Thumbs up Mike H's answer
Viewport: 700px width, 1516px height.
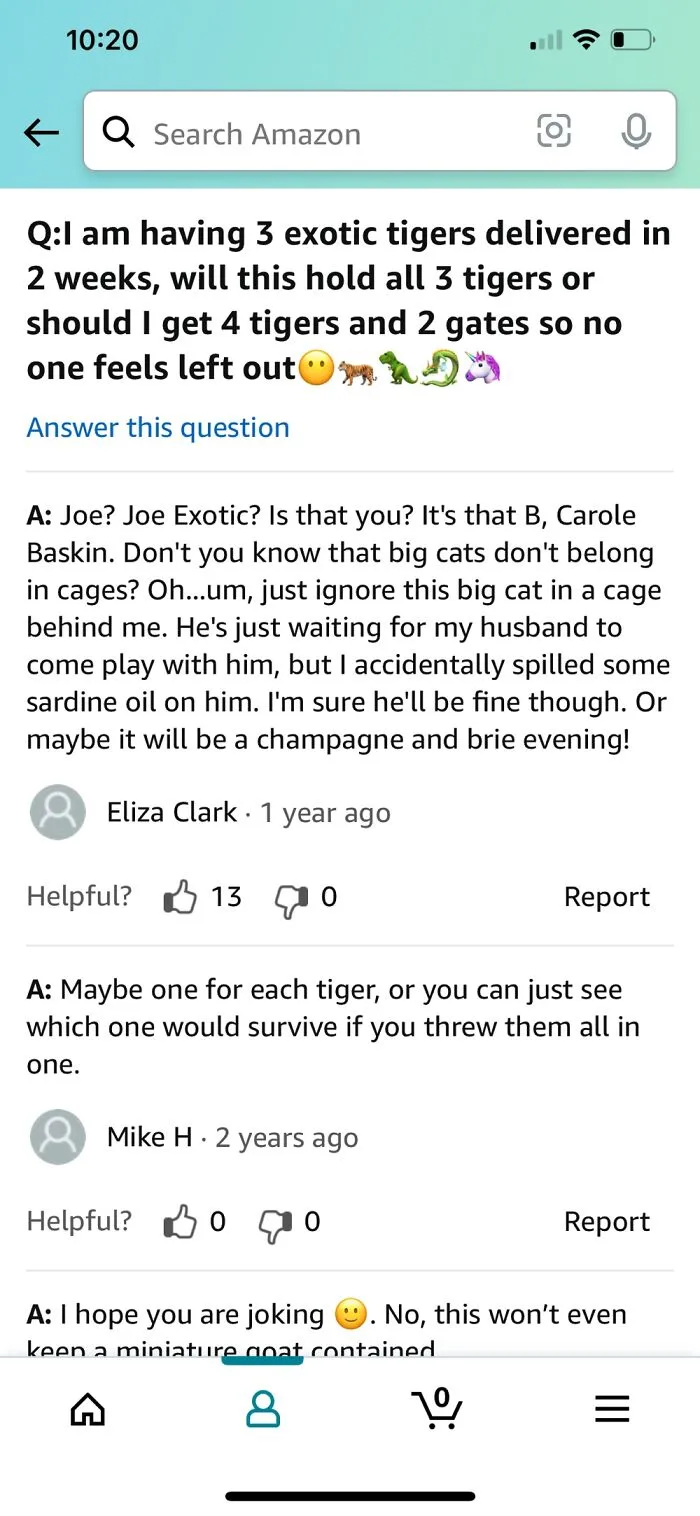(x=180, y=1221)
